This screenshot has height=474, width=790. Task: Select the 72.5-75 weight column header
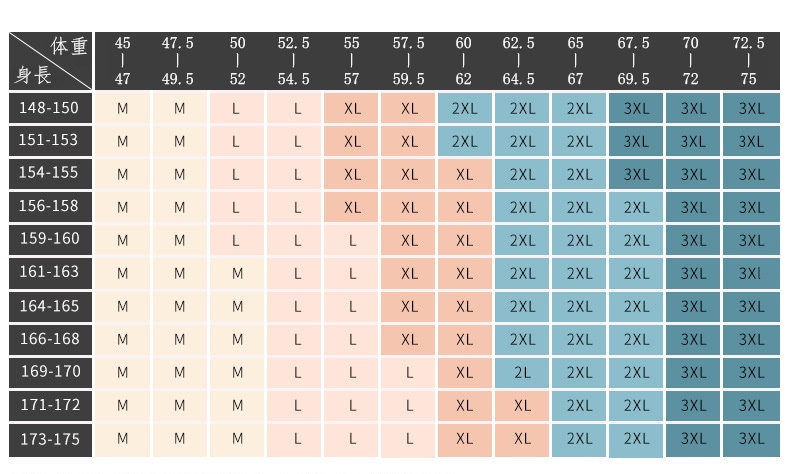coord(748,60)
